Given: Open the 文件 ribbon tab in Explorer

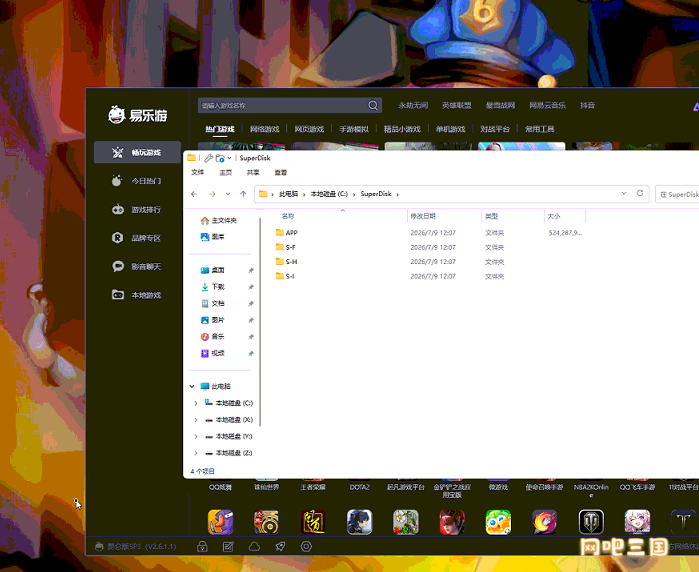Looking at the screenshot, I should point(198,173).
